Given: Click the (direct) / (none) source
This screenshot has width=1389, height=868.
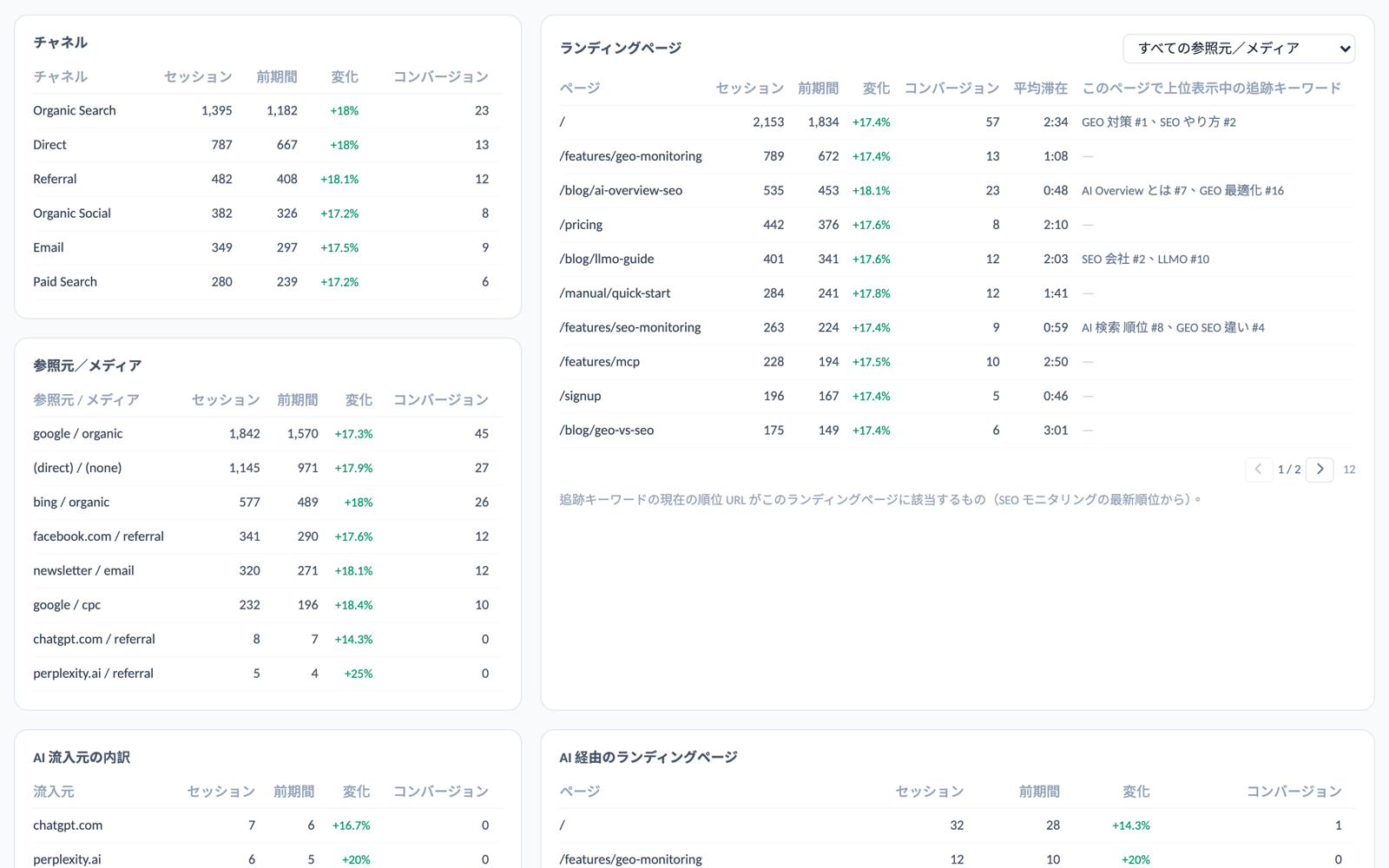Looking at the screenshot, I should (77, 468).
